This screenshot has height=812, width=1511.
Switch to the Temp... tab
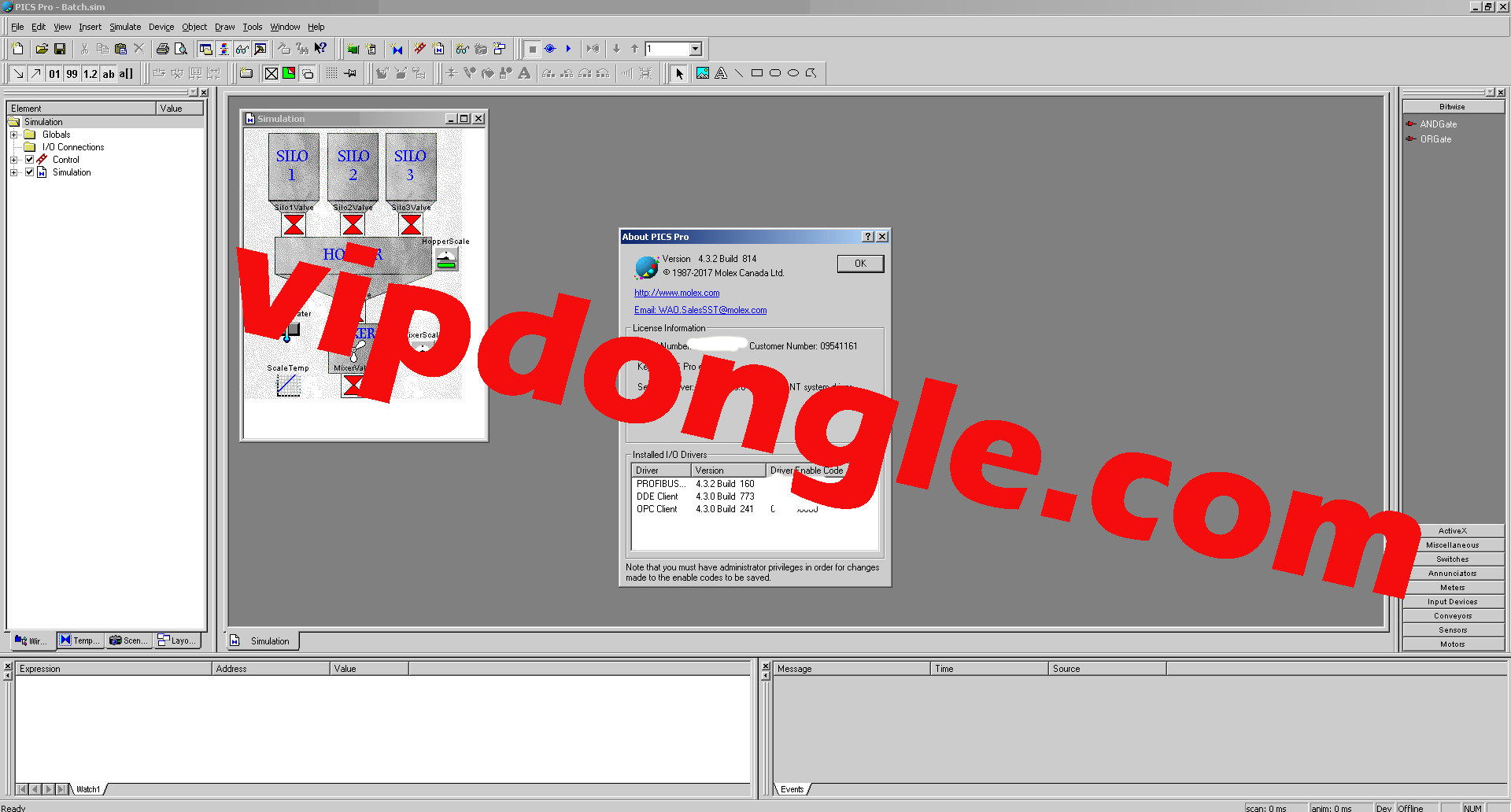click(x=80, y=640)
